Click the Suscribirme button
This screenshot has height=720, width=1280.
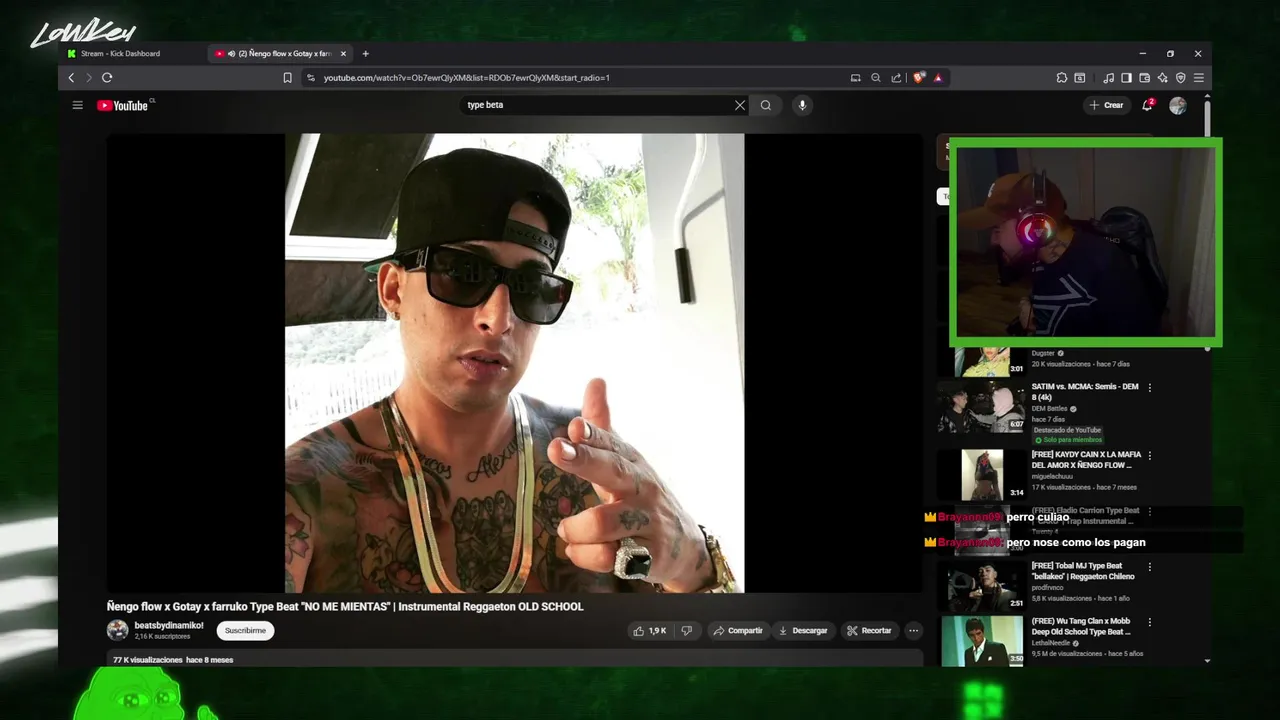point(245,631)
